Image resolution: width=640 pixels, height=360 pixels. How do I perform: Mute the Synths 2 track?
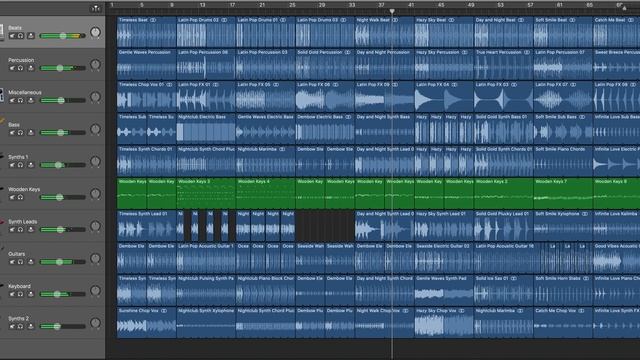point(12,326)
